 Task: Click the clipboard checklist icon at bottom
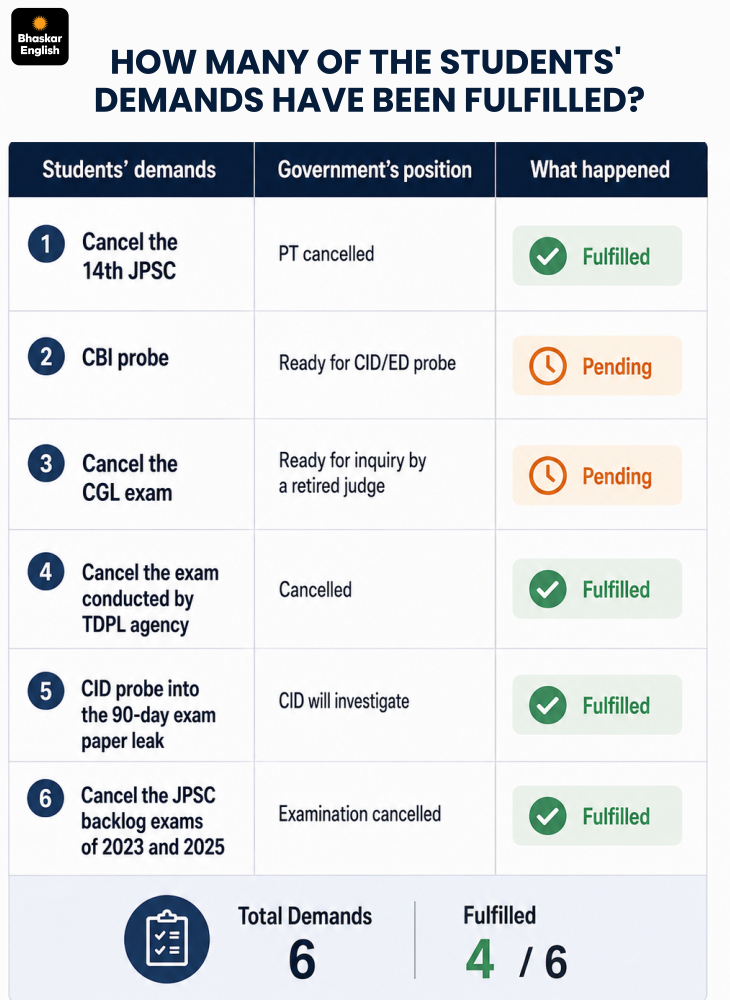pos(166,938)
